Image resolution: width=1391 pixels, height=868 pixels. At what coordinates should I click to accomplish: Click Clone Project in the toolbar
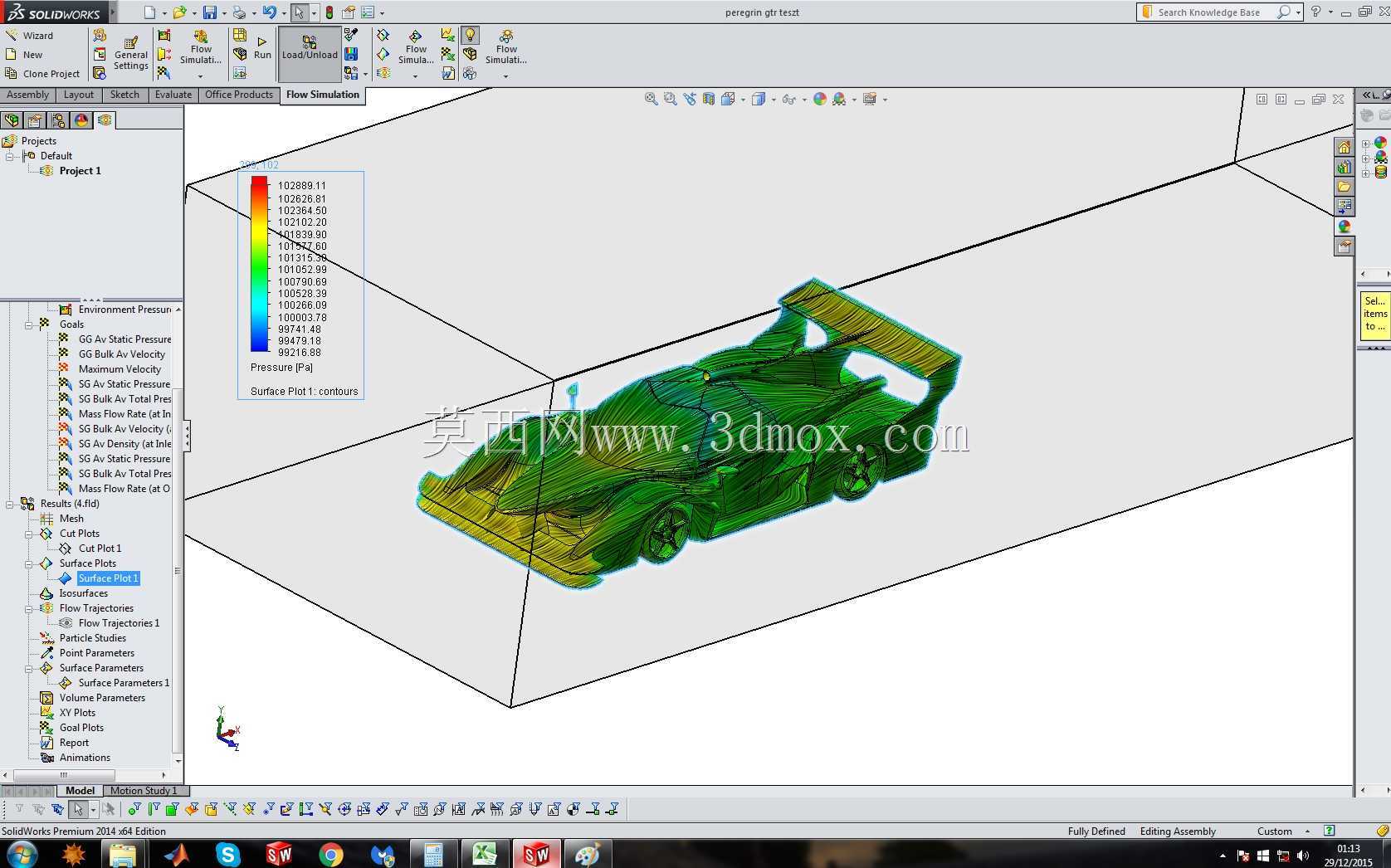click(x=43, y=74)
